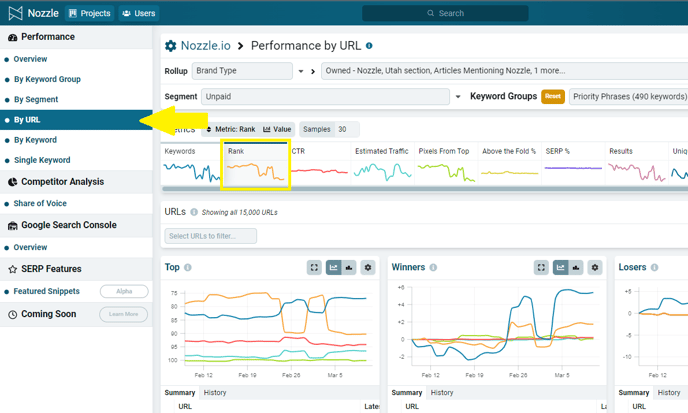Select the Top panel Summary tab

click(x=180, y=392)
